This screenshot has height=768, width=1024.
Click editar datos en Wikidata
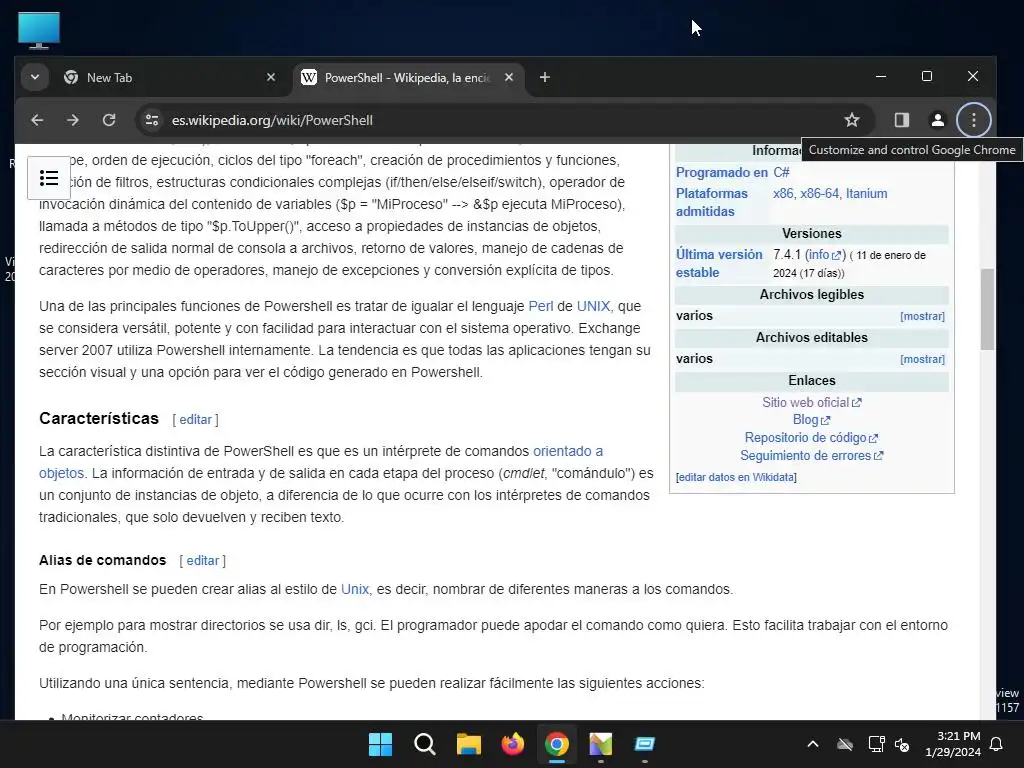click(x=736, y=477)
